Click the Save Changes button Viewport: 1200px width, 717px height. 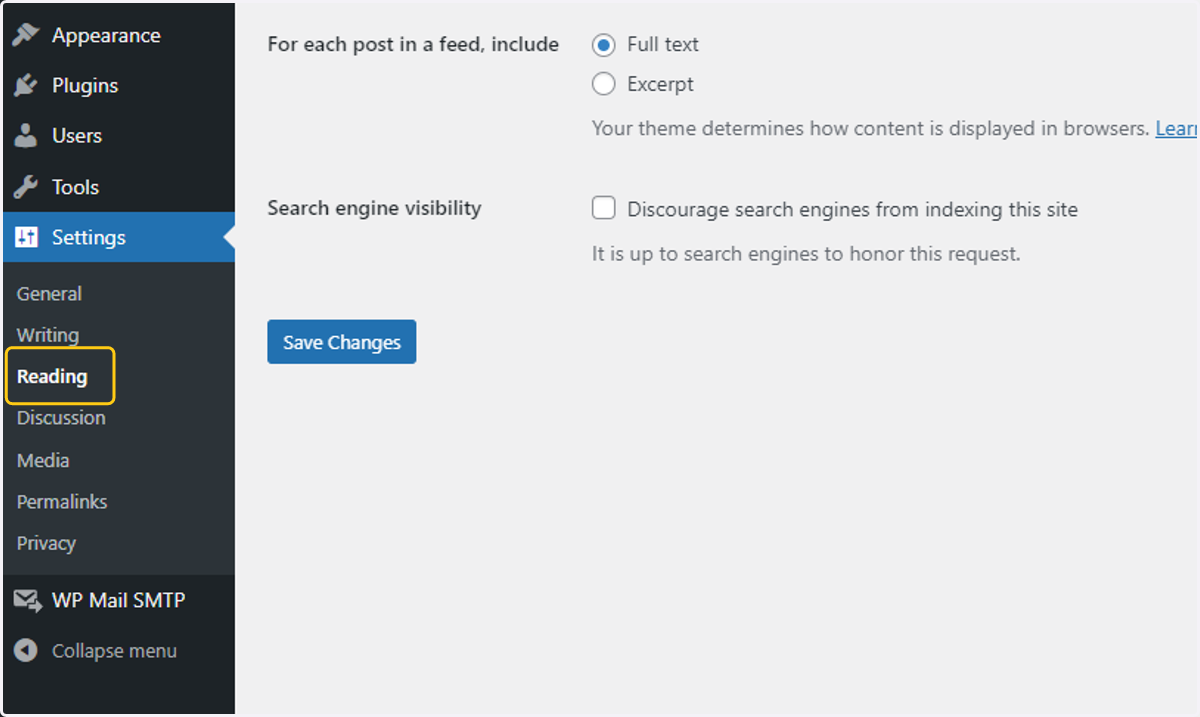coord(342,342)
